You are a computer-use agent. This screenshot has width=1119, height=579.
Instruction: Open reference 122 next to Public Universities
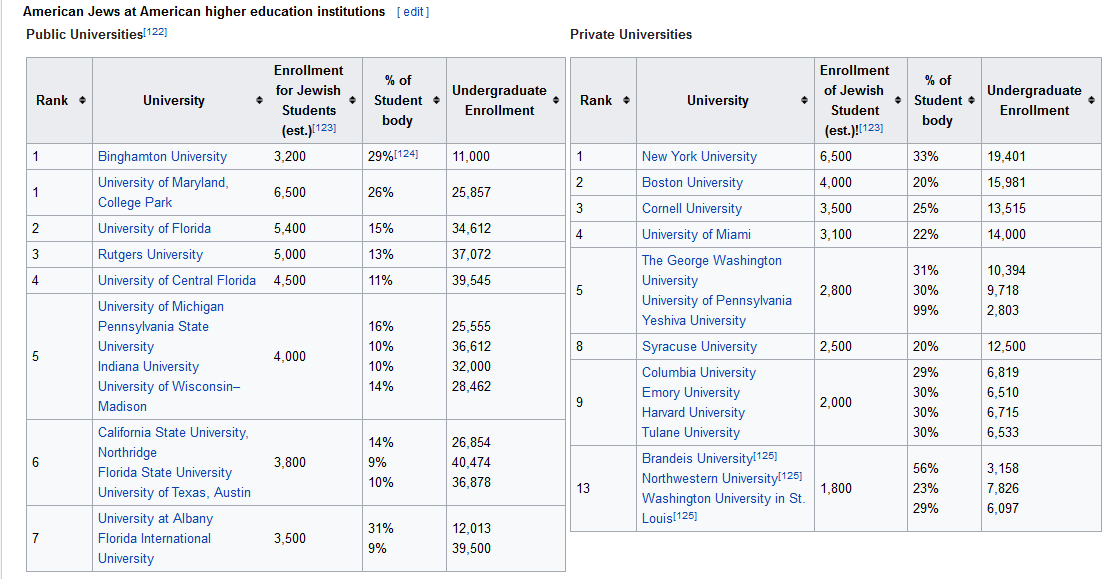point(155,33)
